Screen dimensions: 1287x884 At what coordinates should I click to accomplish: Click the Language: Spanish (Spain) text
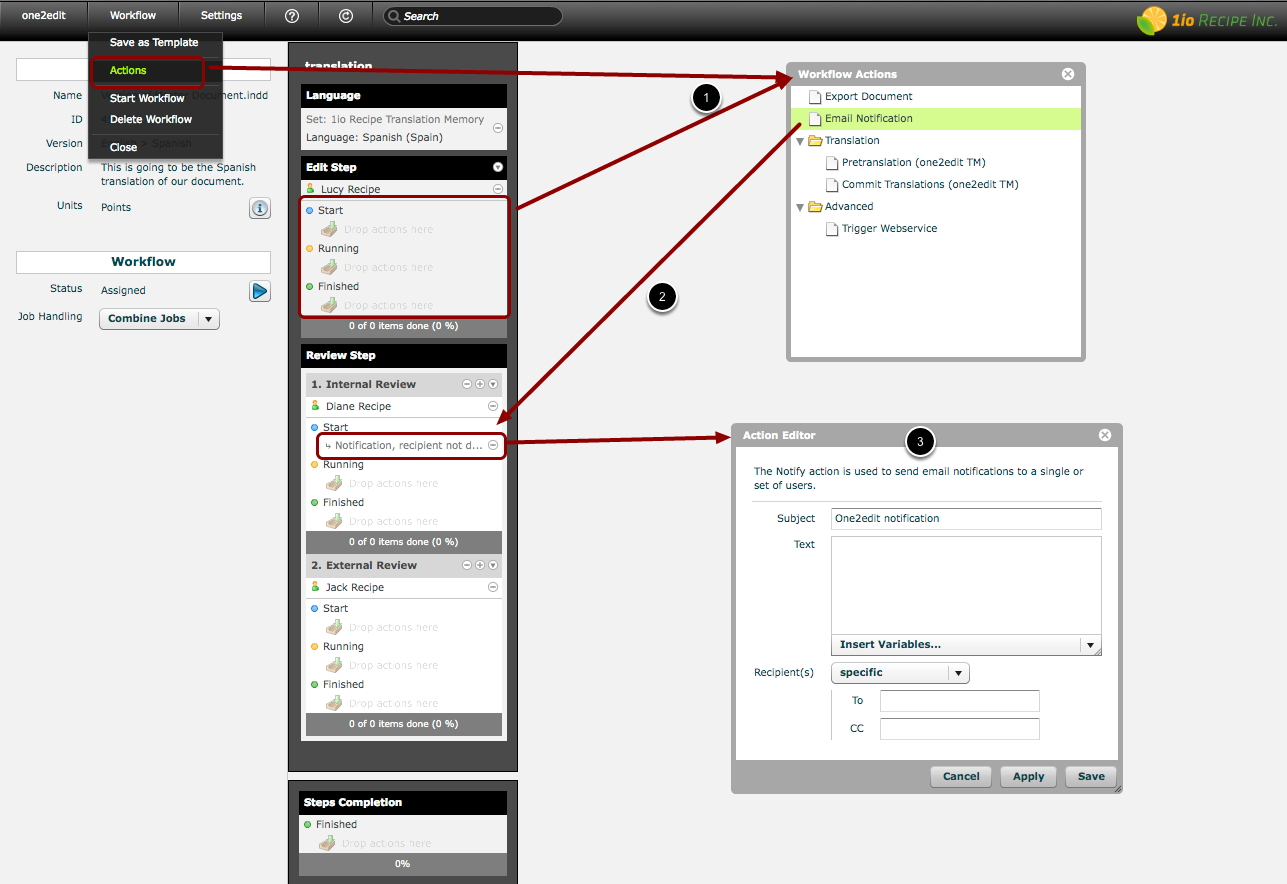click(374, 138)
